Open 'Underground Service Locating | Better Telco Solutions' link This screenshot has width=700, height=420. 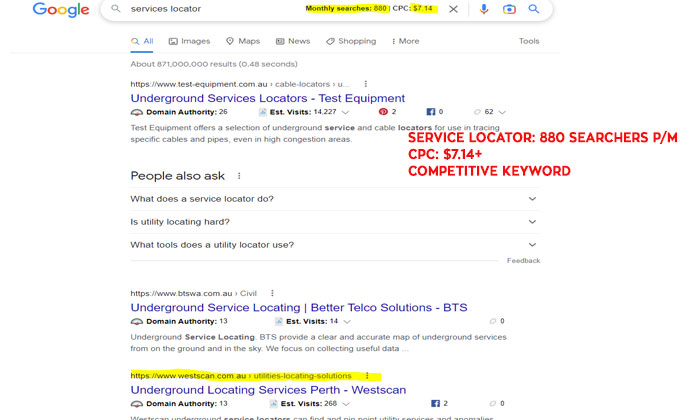[x=299, y=308]
